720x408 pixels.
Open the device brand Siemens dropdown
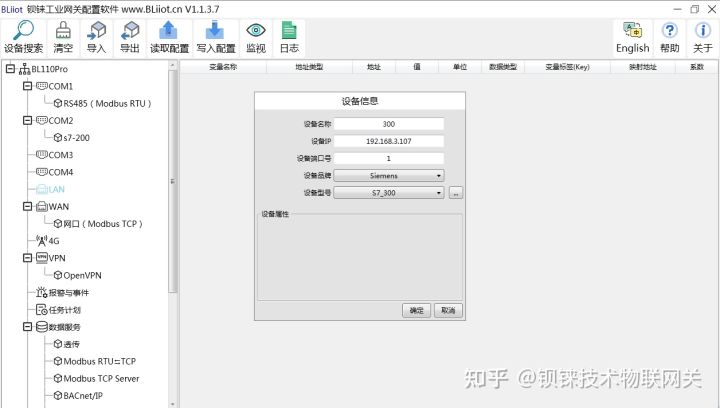[x=389, y=176]
